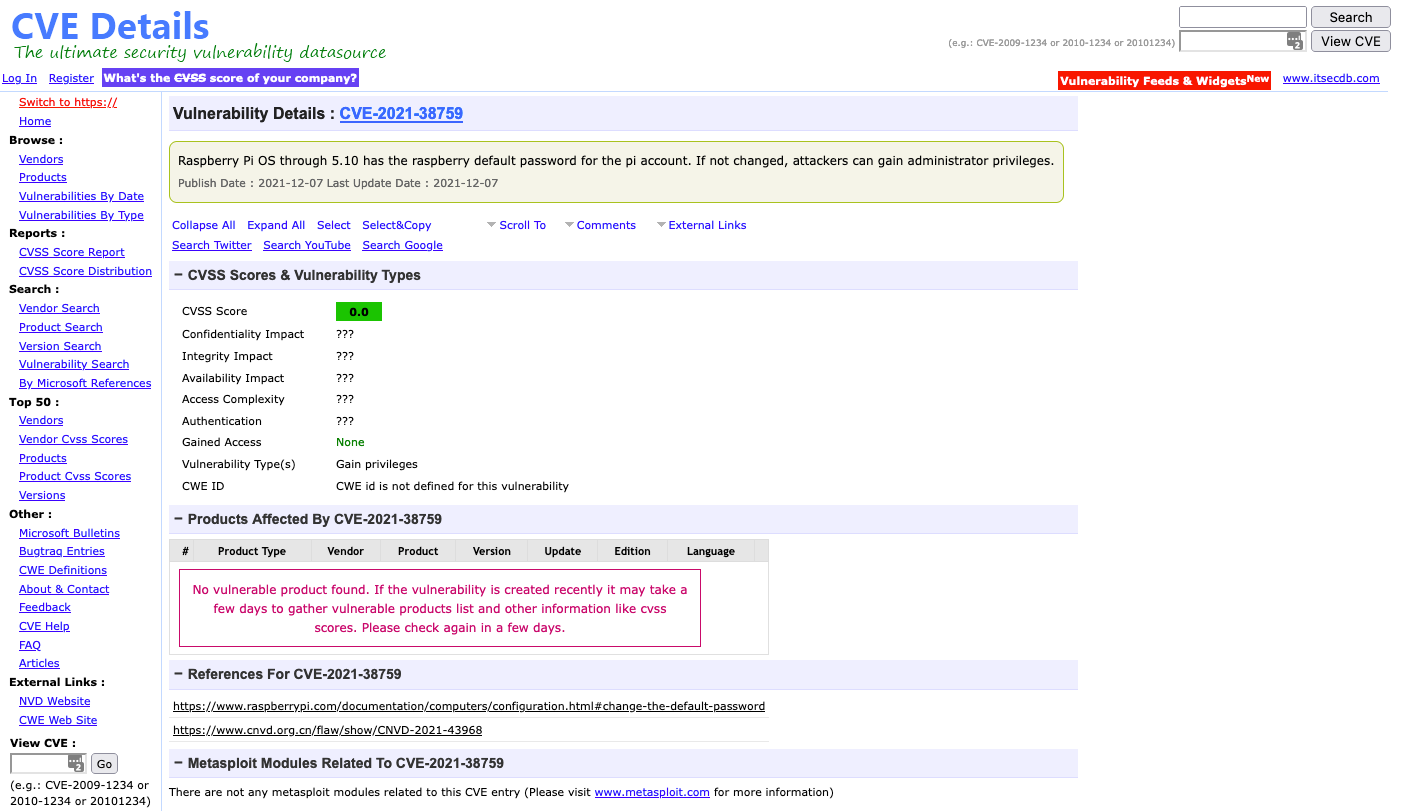Visit NVD Website link
The height and width of the screenshot is (811, 1414).
pos(55,701)
